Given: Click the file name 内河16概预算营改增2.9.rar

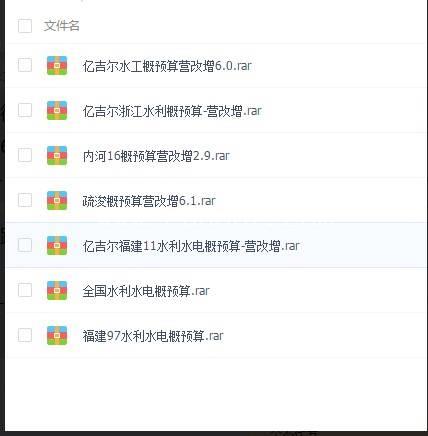Looking at the screenshot, I should point(156,156).
